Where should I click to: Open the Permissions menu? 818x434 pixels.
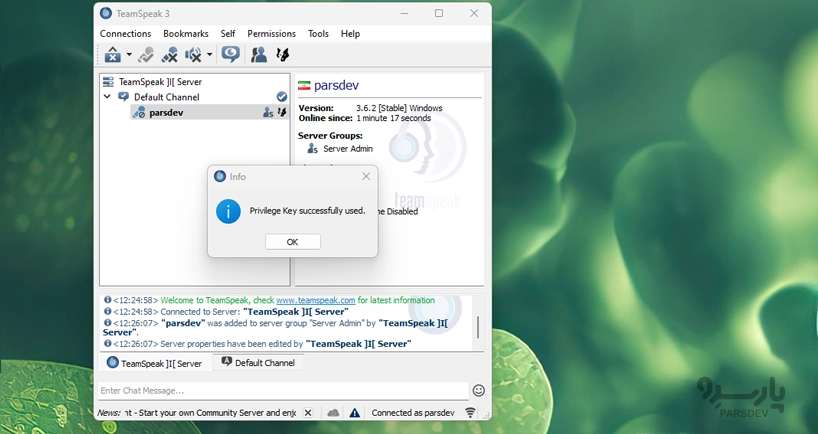coord(271,33)
